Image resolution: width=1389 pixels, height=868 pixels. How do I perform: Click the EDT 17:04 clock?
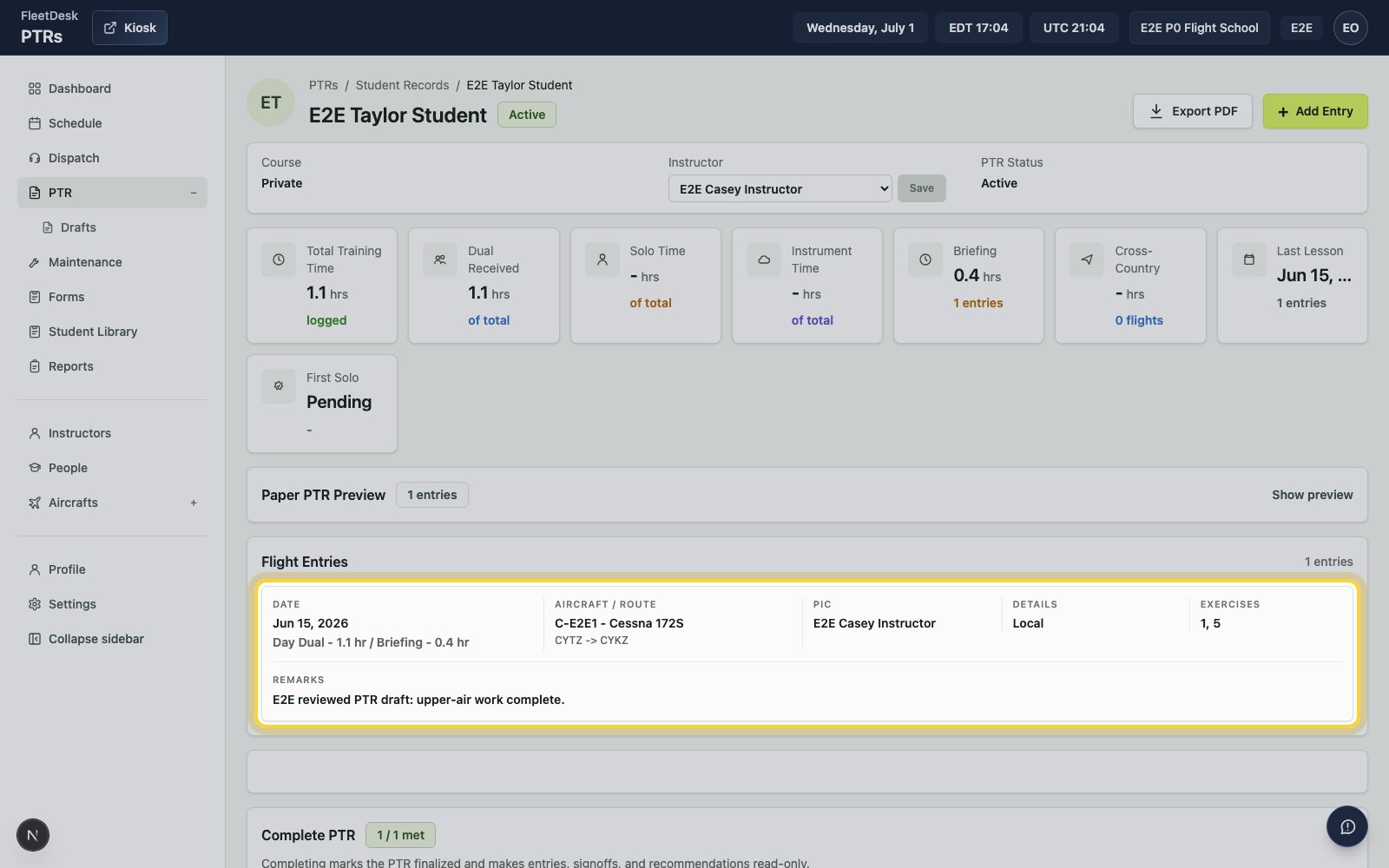(978, 28)
